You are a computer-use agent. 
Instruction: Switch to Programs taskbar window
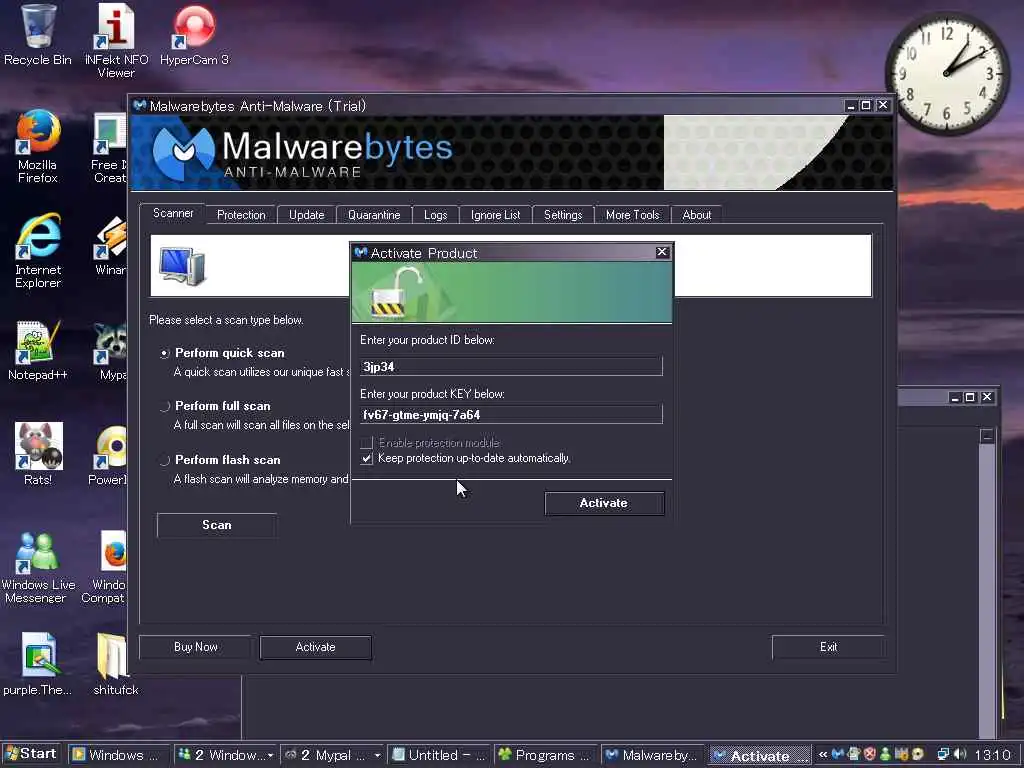click(x=545, y=755)
